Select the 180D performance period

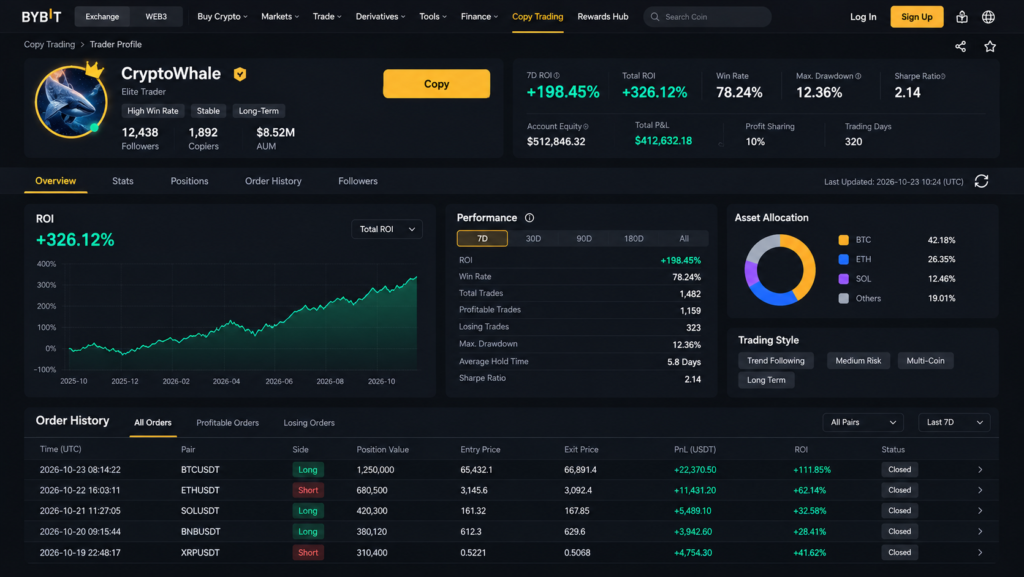pyautogui.click(x=633, y=238)
